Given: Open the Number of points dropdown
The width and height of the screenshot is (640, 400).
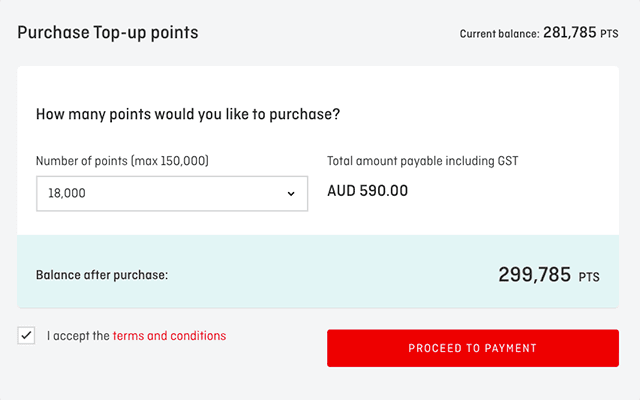Looking at the screenshot, I should [172, 193].
